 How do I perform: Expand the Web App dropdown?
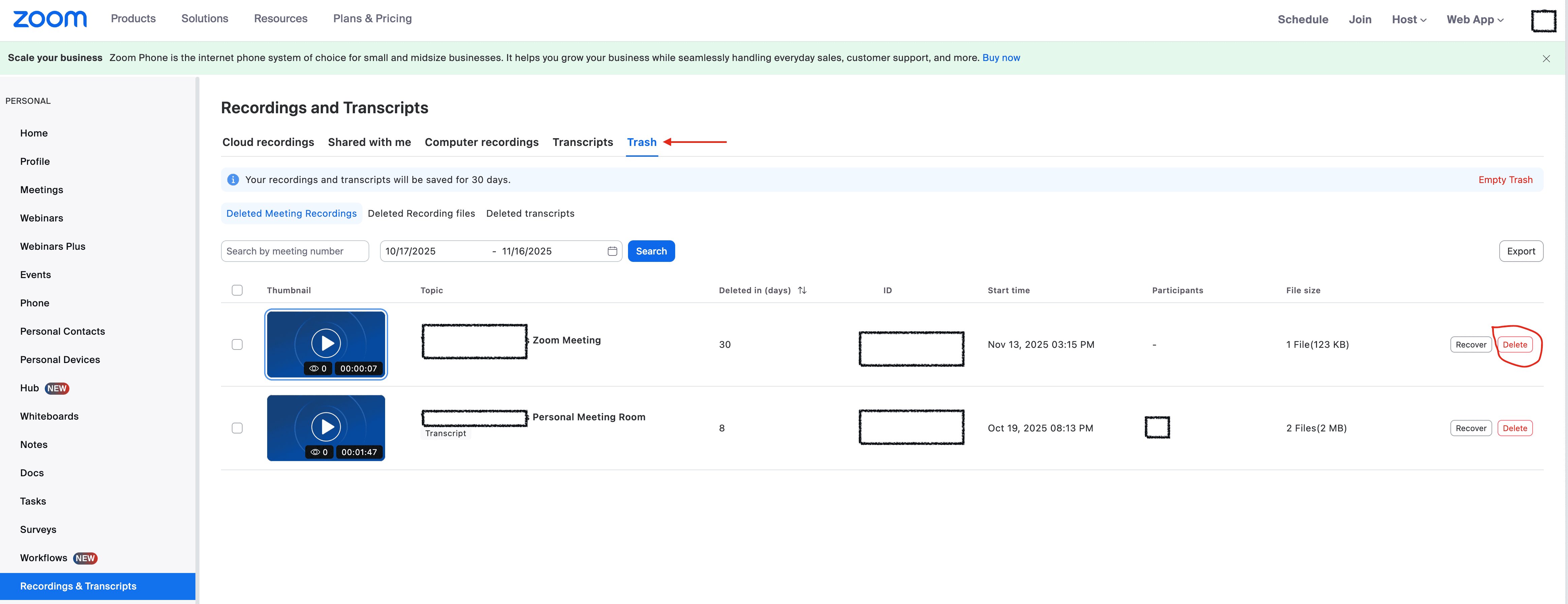coord(1474,20)
